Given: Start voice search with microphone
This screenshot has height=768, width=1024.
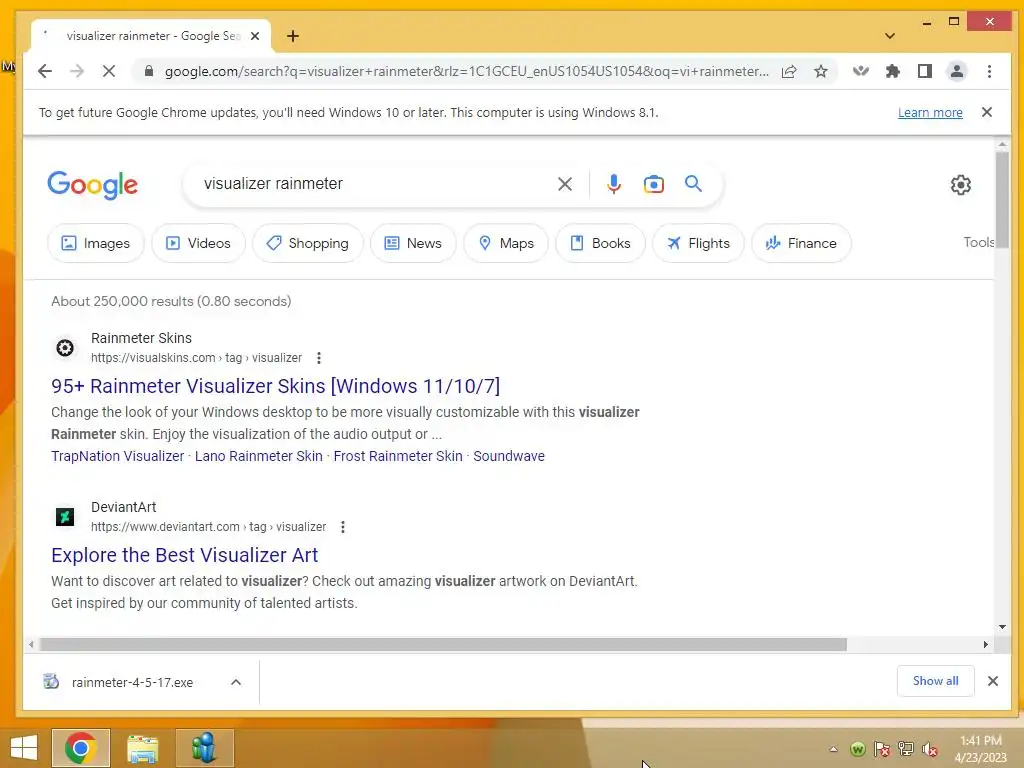Looking at the screenshot, I should coord(613,184).
